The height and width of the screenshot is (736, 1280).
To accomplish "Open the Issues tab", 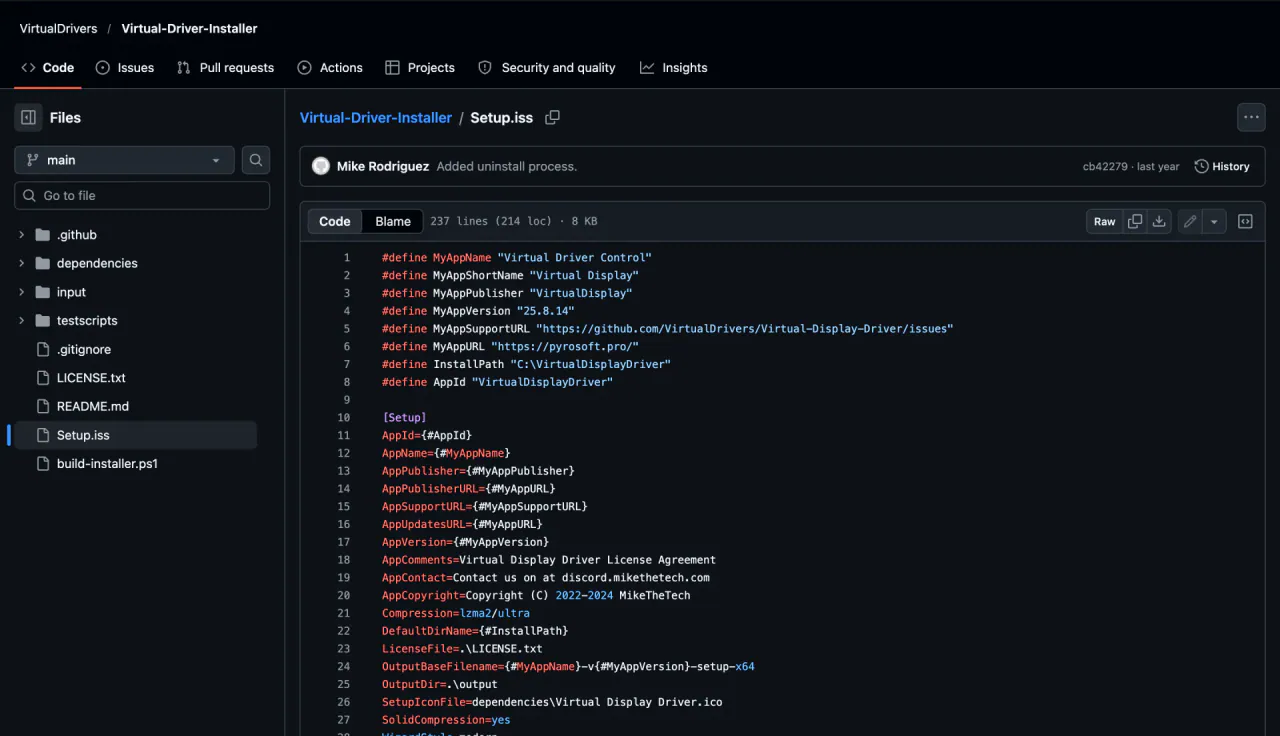I will pyautogui.click(x=125, y=68).
